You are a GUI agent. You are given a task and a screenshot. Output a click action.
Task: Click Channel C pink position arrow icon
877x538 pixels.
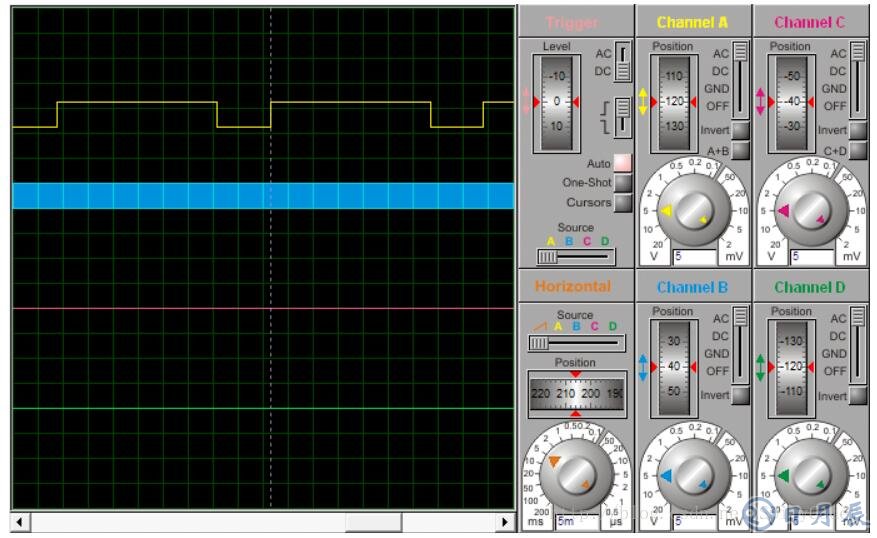point(761,102)
